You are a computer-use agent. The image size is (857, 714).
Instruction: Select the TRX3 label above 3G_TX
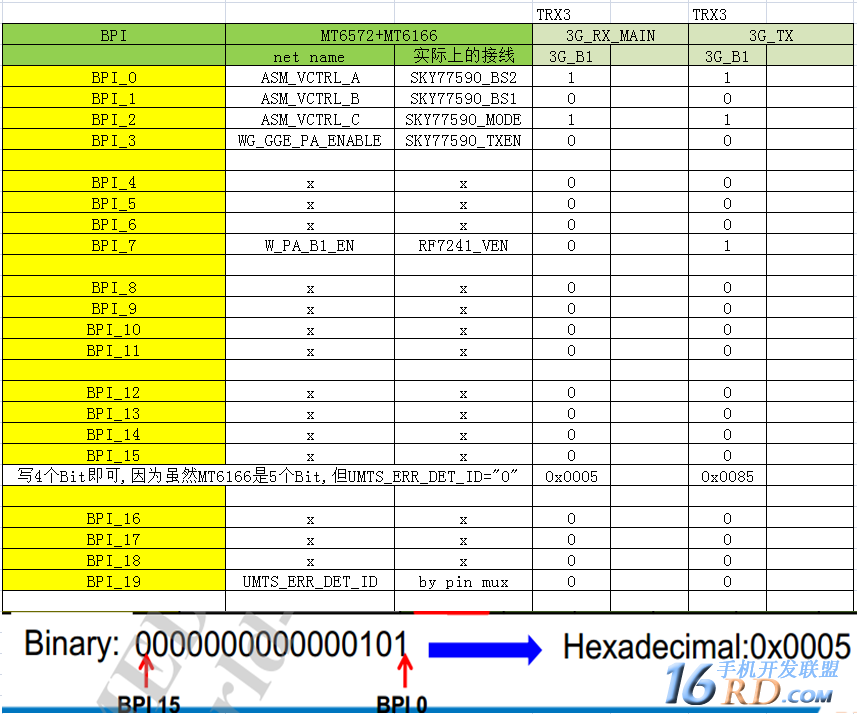tap(709, 14)
